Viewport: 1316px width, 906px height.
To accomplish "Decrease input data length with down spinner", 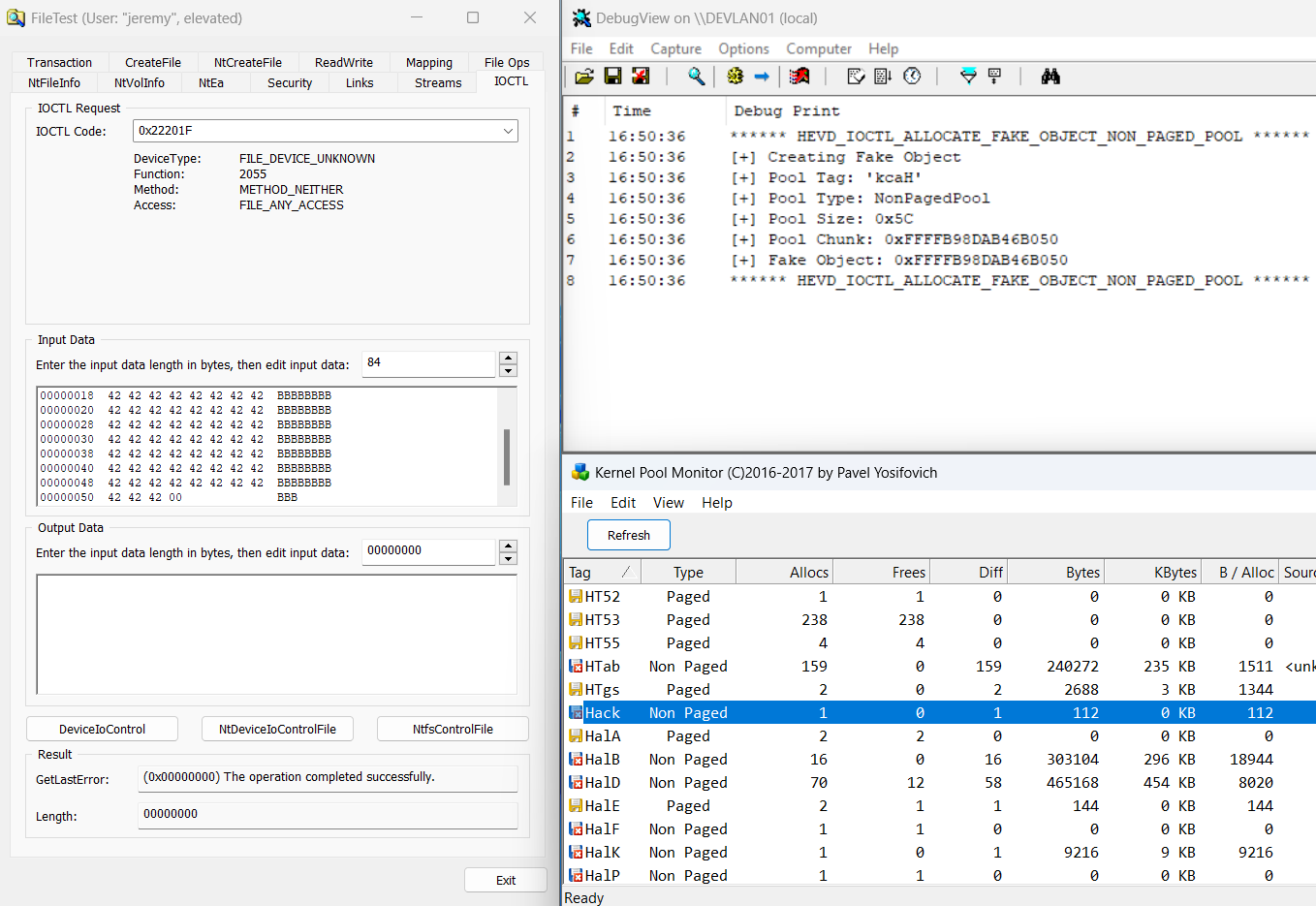I will (508, 371).
